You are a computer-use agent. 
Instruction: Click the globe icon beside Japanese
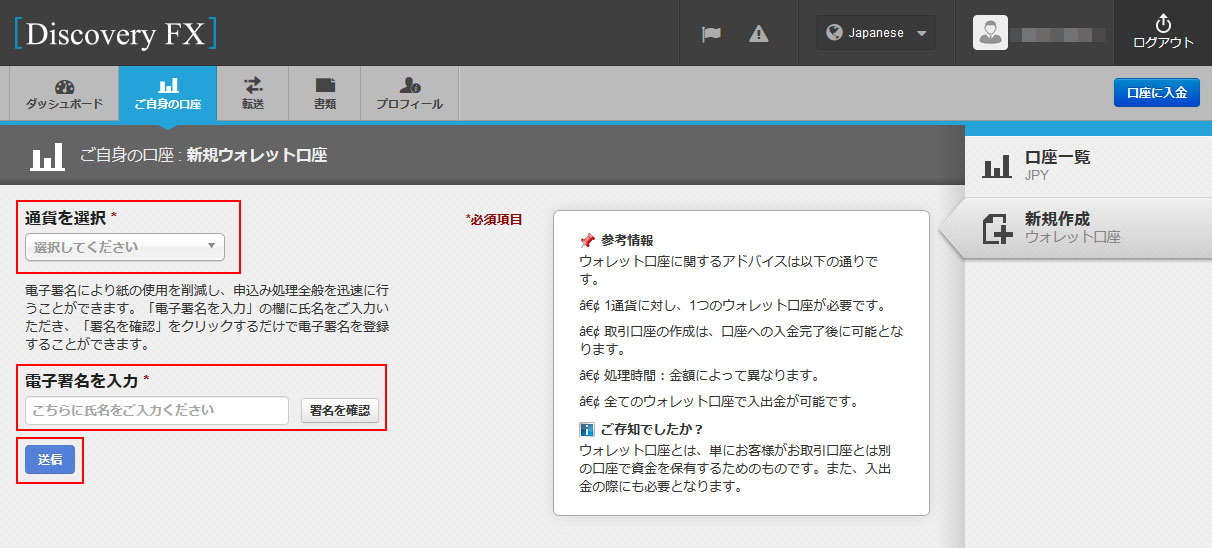pyautogui.click(x=834, y=33)
